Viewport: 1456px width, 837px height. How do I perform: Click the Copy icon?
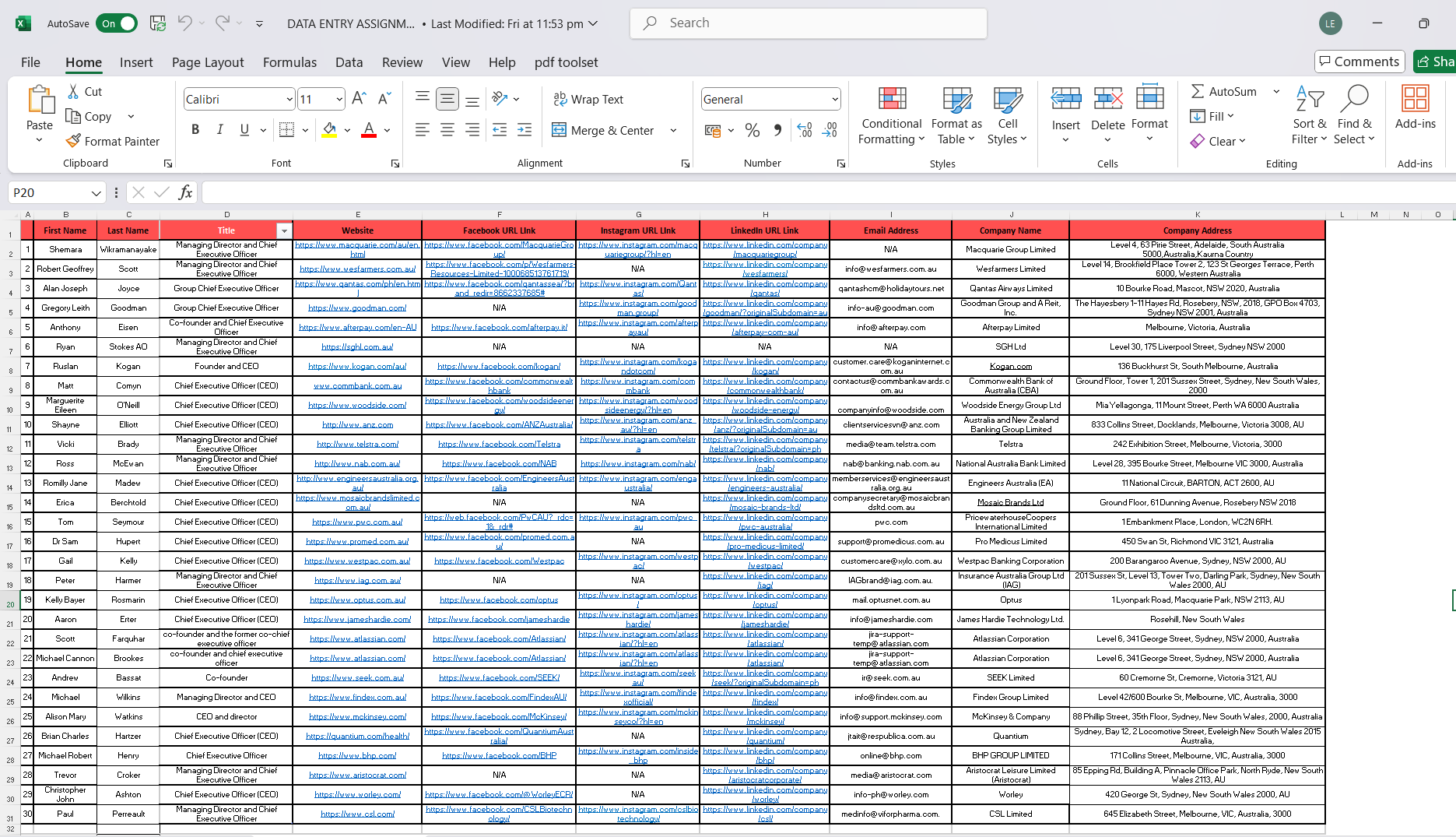click(74, 116)
